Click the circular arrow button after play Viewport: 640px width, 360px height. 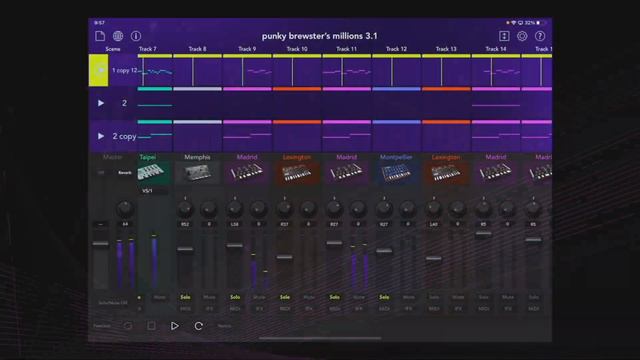point(198,326)
